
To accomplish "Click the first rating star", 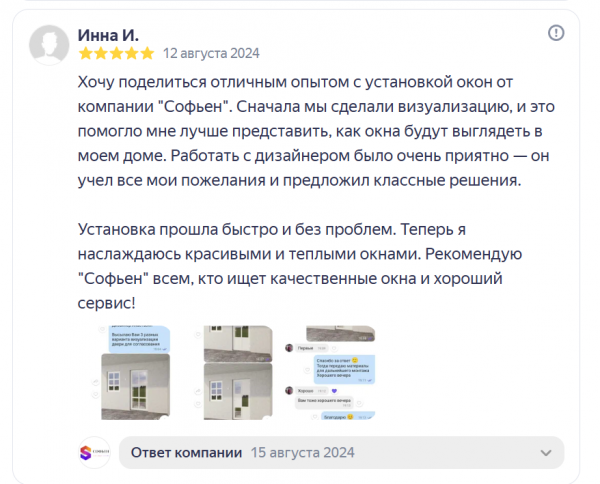I will point(85,53).
